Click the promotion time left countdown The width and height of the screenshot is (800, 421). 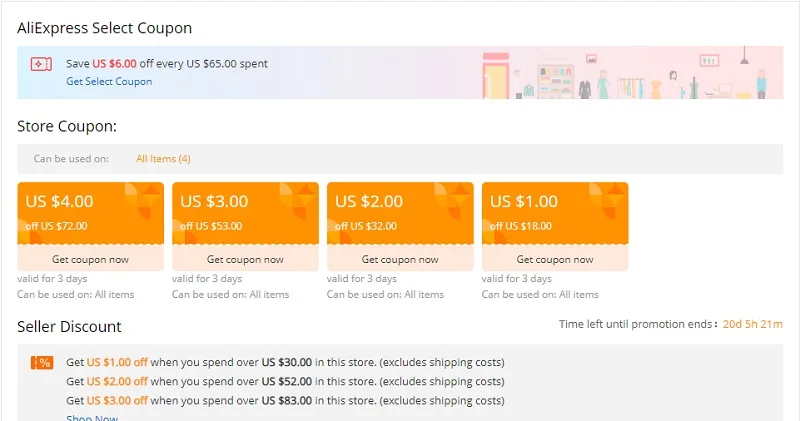point(750,324)
